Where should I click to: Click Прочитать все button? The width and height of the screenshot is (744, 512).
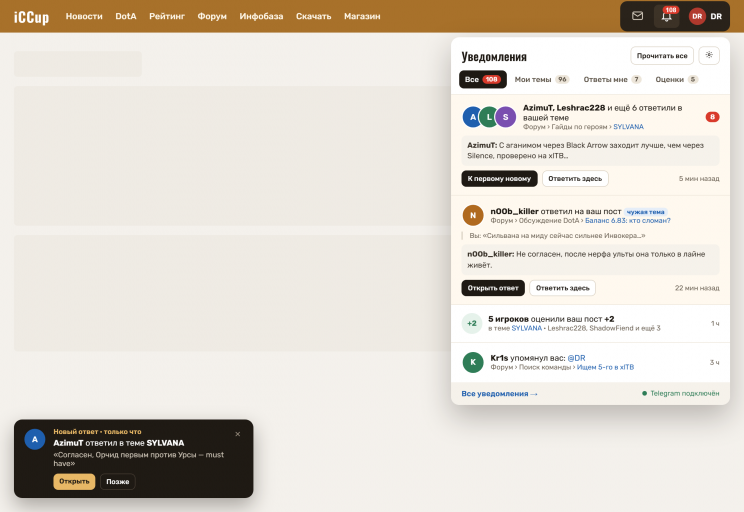662,56
